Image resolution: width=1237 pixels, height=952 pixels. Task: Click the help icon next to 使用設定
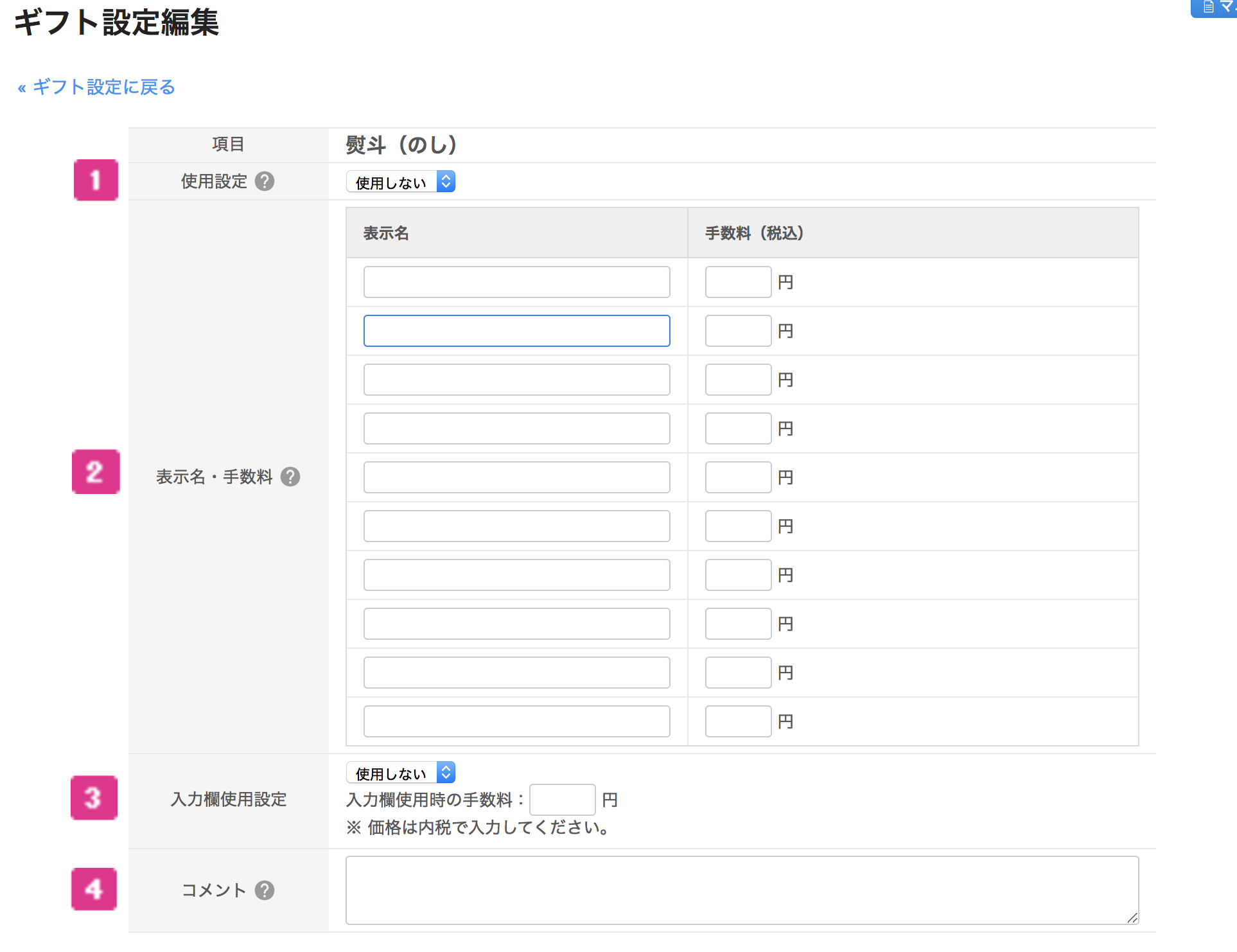pyautogui.click(x=265, y=182)
